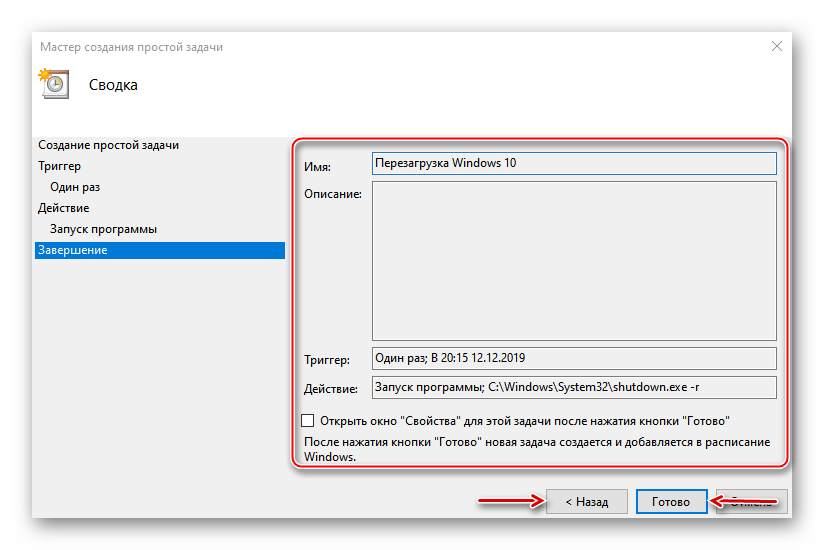Jump to the 'Действие' wizard step
Screen dimensions: 824x550
tap(63, 208)
